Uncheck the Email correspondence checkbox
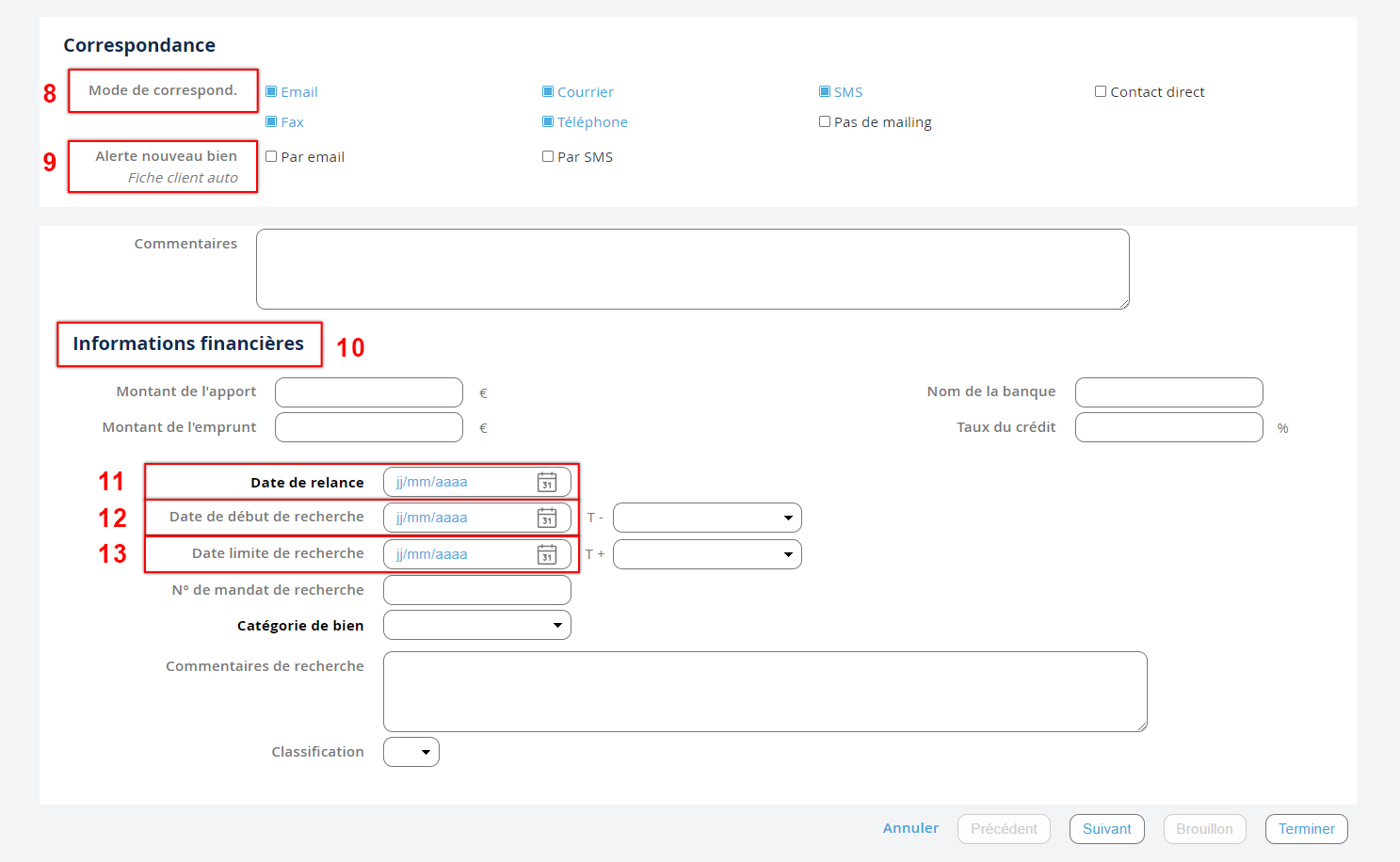This screenshot has height=862, width=1400. pyautogui.click(x=271, y=91)
